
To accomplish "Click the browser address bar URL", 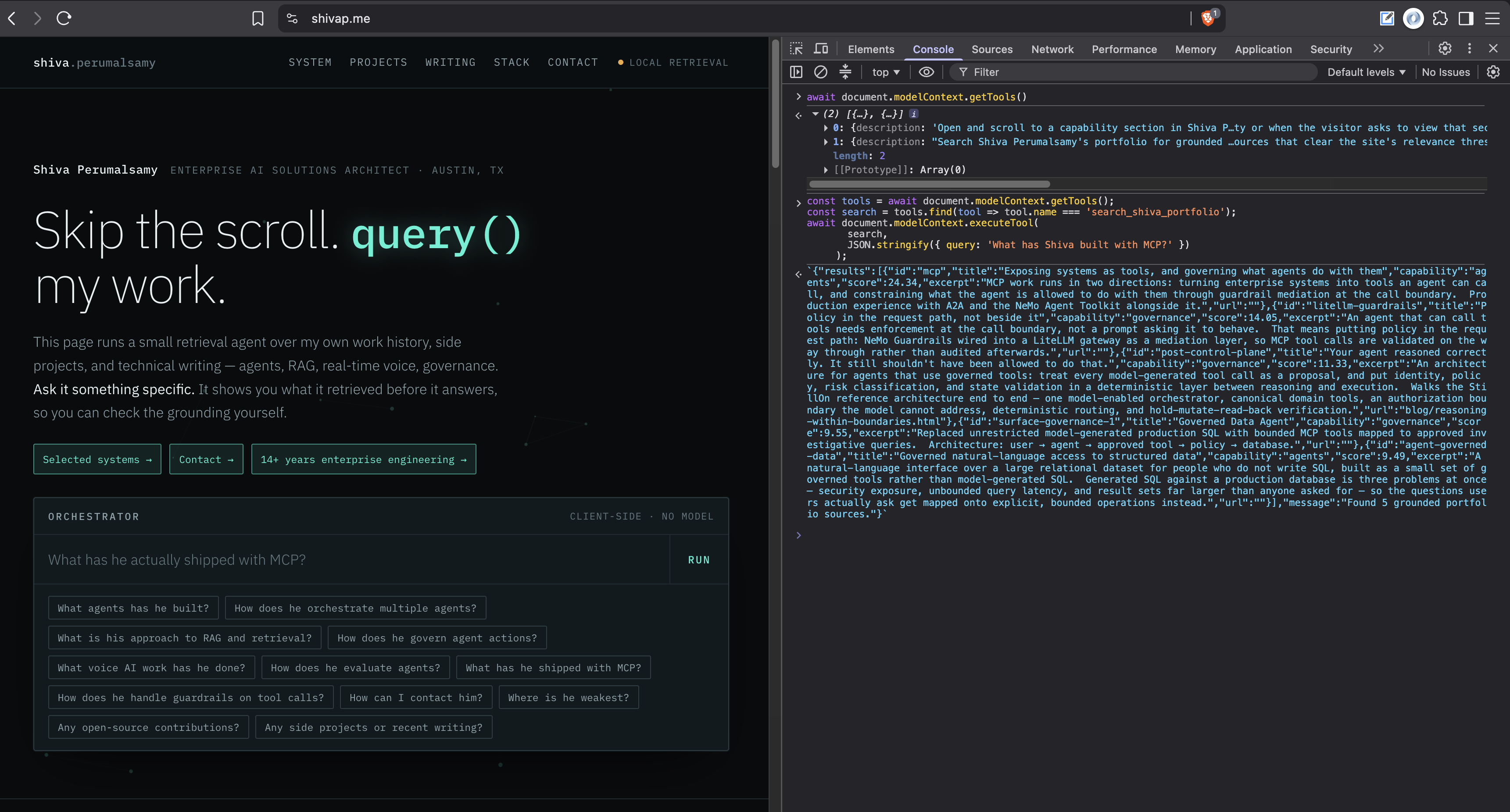I will pos(340,19).
